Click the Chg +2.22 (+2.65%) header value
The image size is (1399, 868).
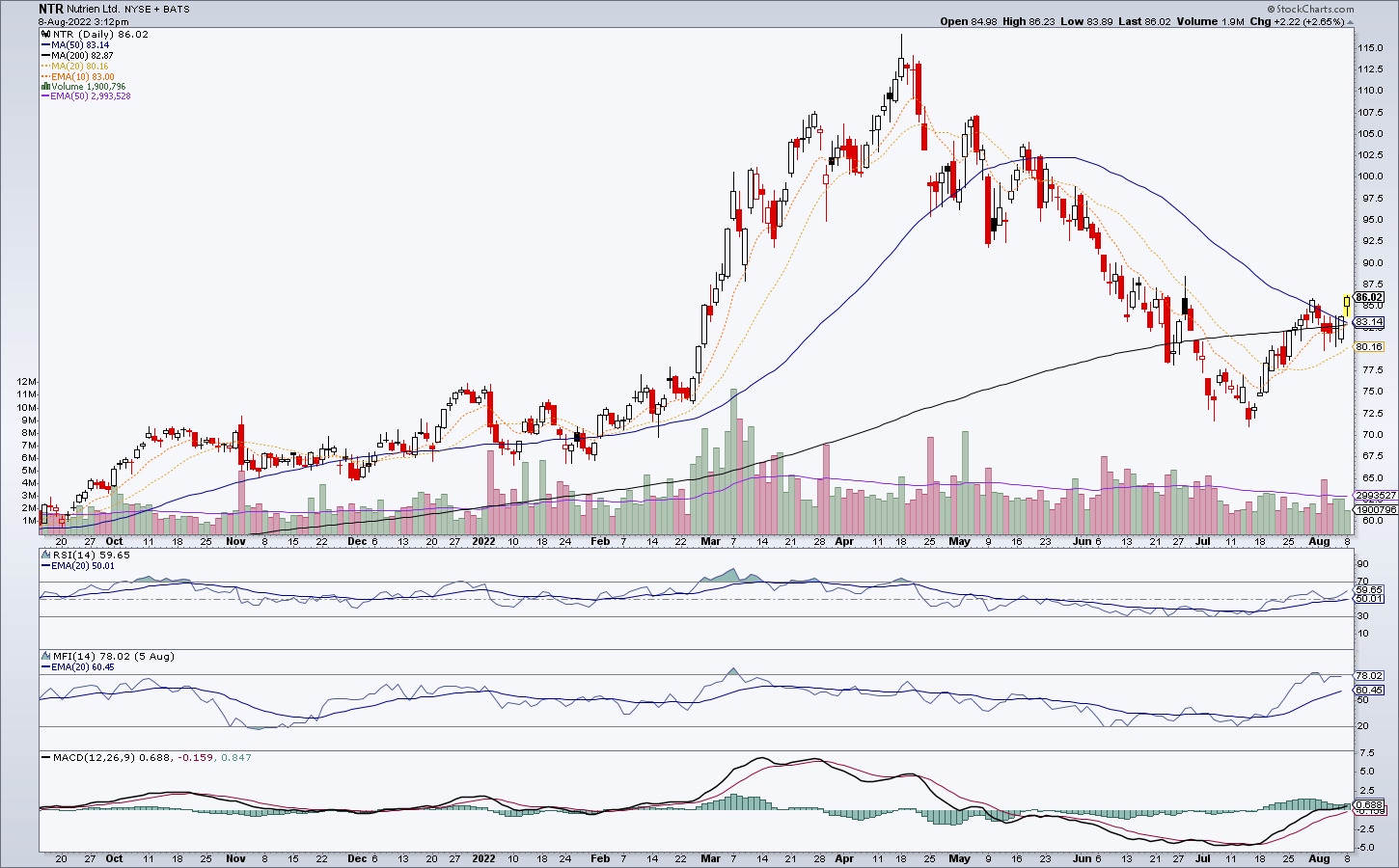1298,21
